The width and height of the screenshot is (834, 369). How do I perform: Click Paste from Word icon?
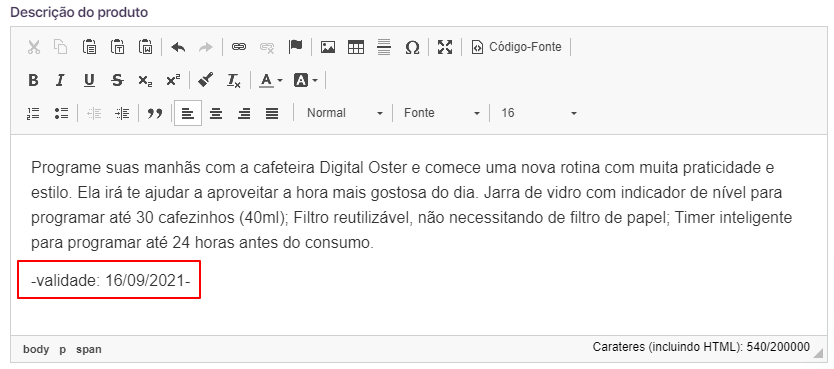145,47
